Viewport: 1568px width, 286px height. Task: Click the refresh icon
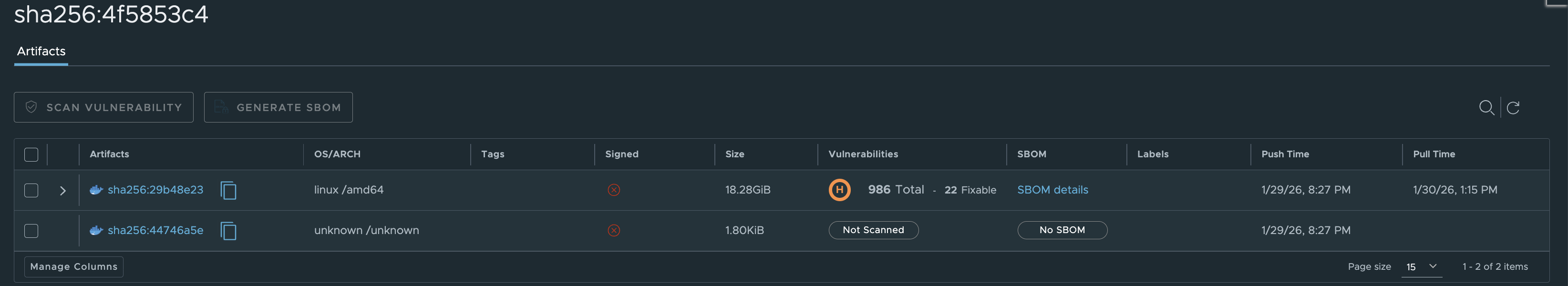tap(1513, 108)
